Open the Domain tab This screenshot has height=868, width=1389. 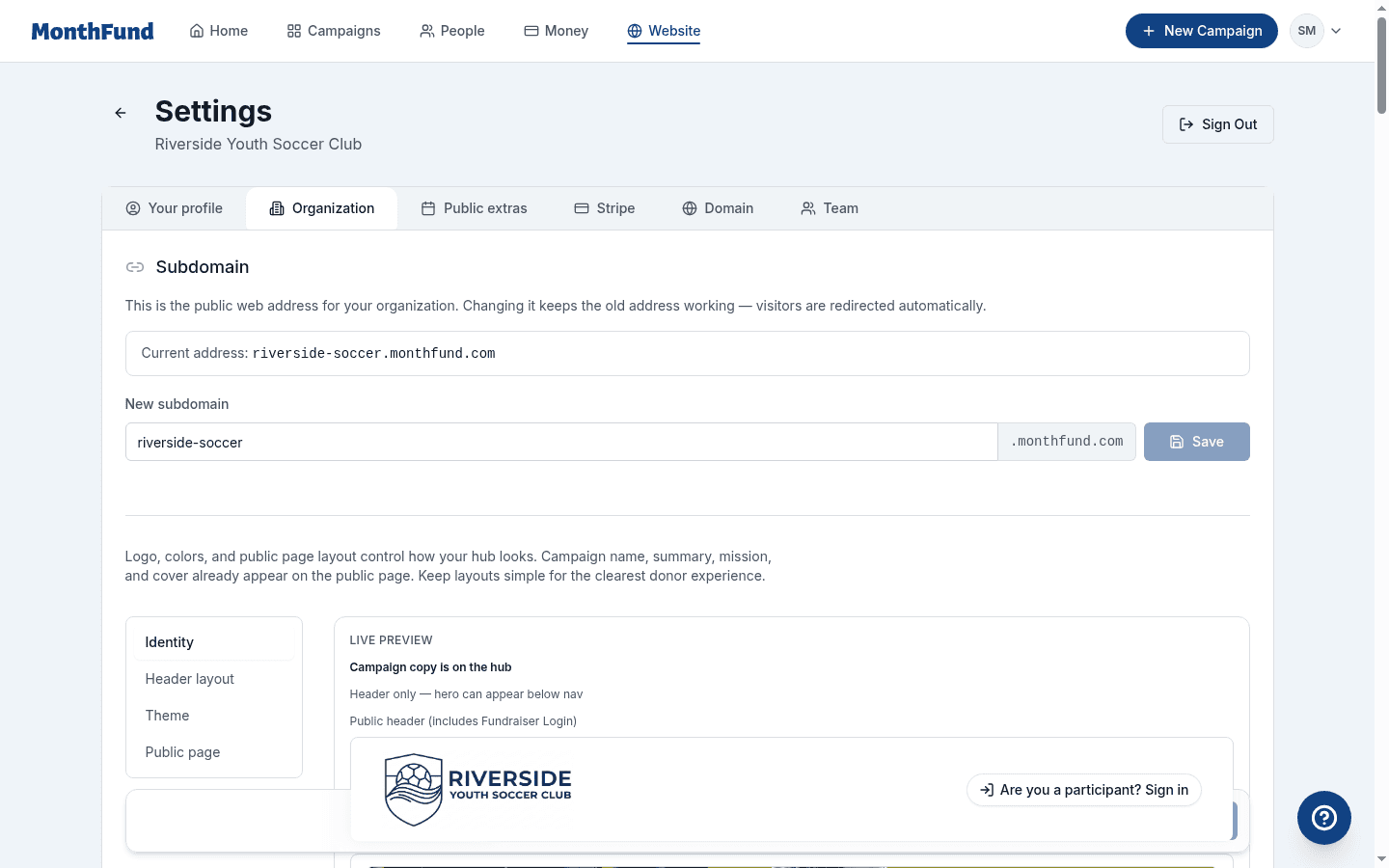pos(719,208)
